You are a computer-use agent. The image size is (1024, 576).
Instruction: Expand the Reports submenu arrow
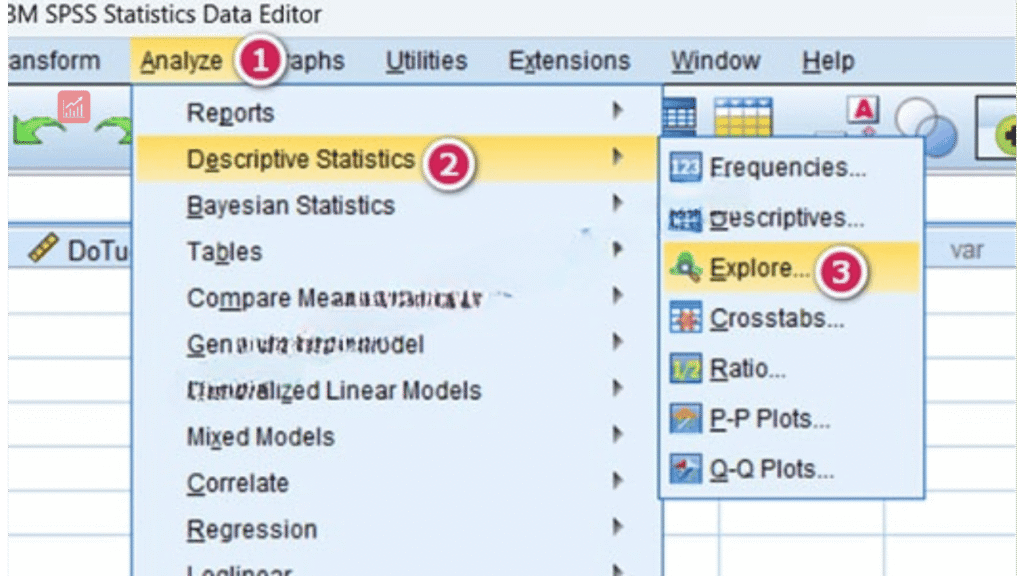coord(618,111)
